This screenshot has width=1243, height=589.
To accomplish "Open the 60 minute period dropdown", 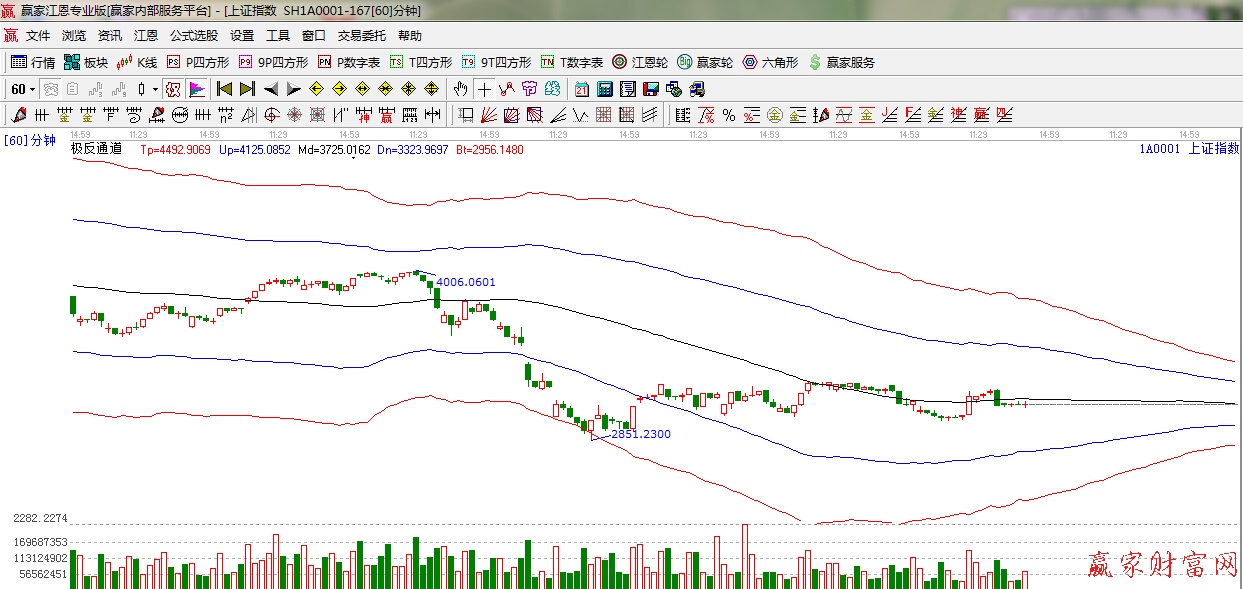I will 23,89.
